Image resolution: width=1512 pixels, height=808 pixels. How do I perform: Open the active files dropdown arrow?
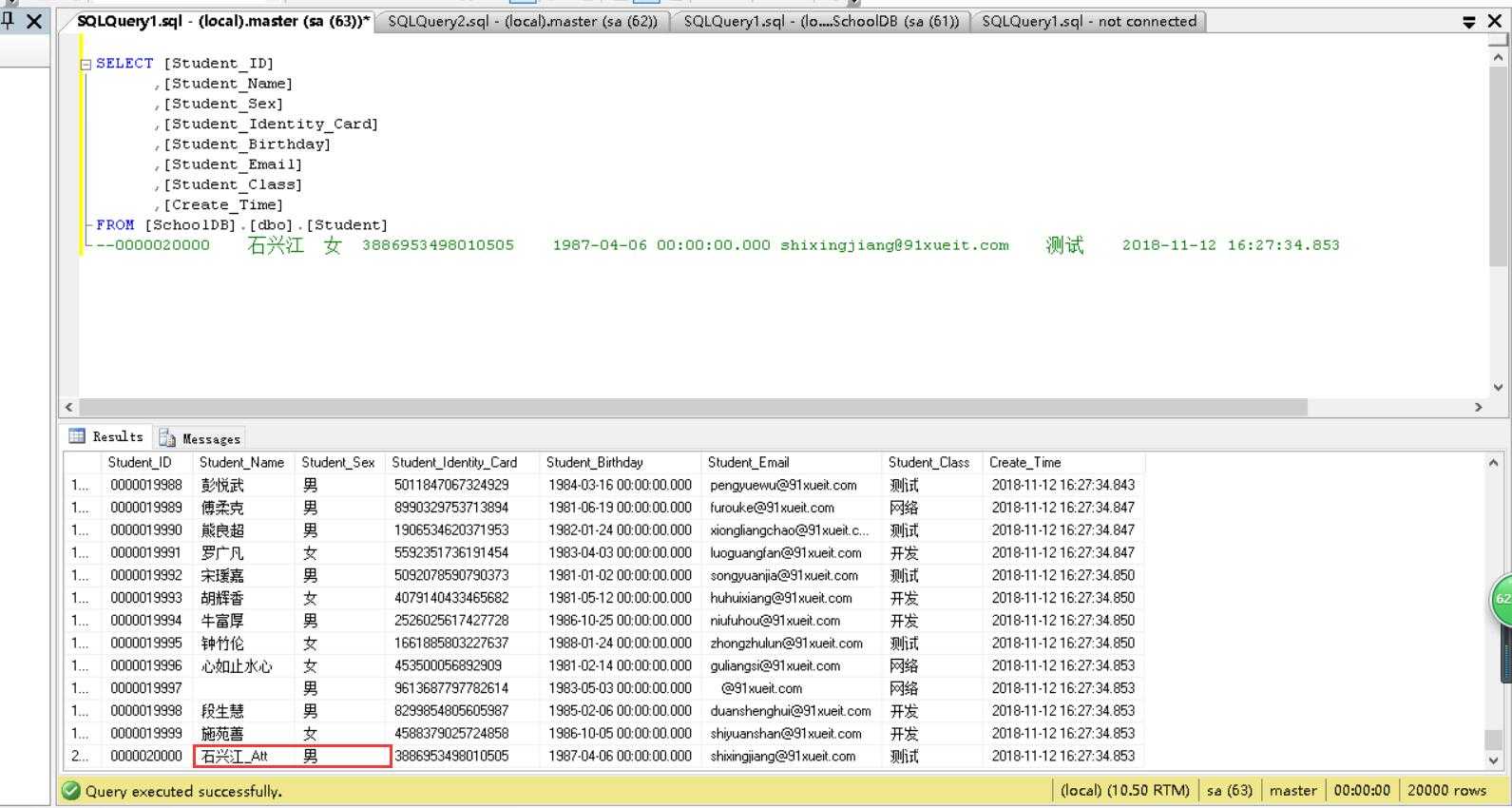point(1469,21)
